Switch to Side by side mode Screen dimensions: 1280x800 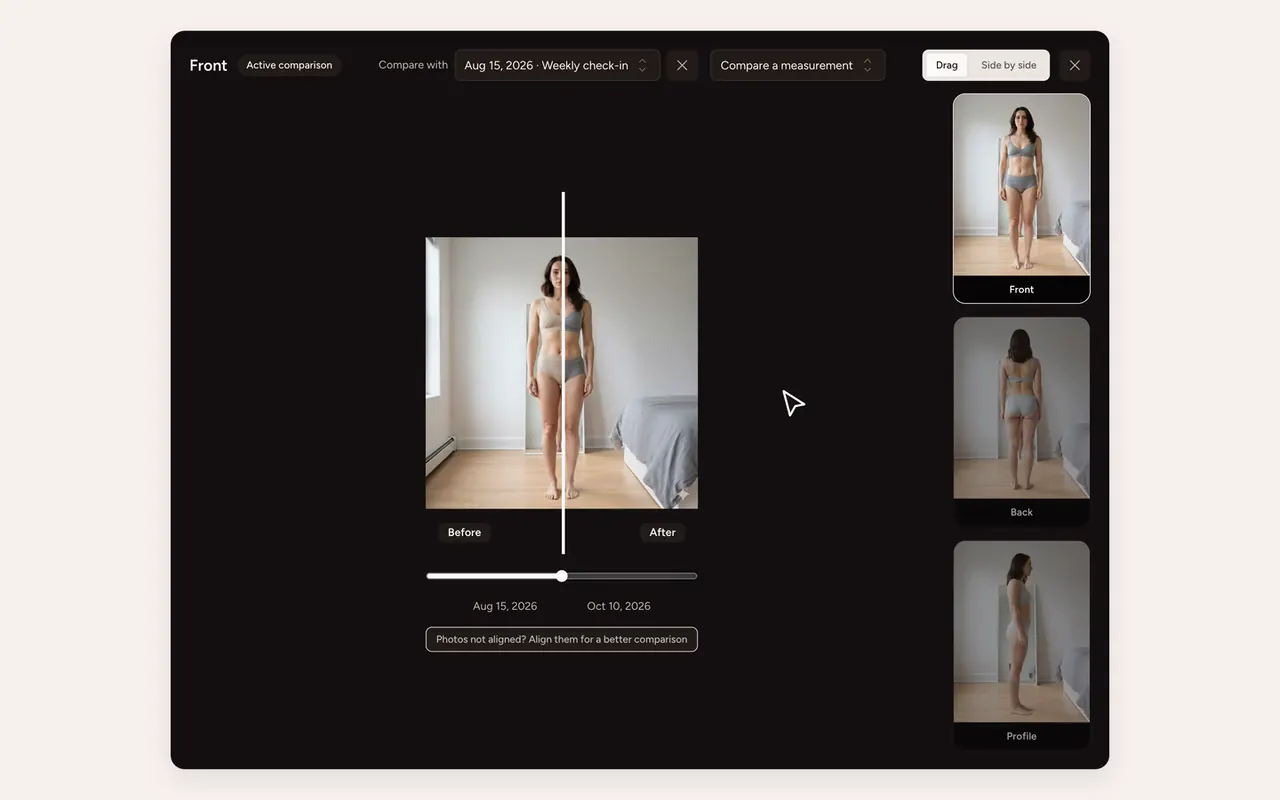1008,65
